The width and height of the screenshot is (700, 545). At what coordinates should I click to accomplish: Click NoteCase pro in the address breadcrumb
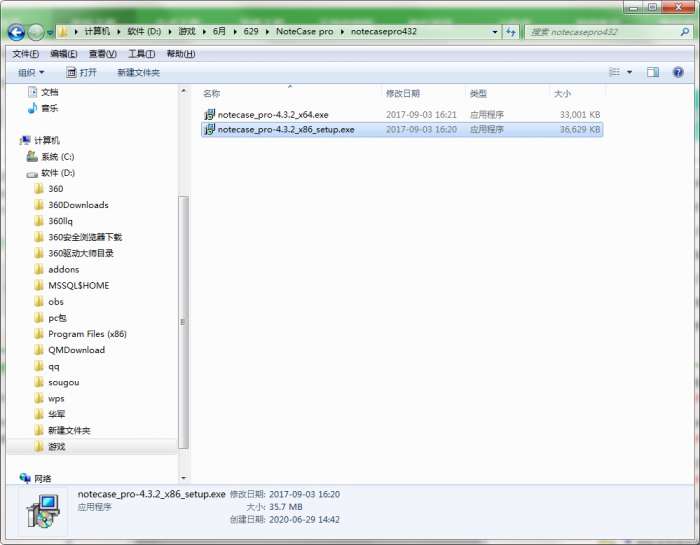pyautogui.click(x=304, y=31)
